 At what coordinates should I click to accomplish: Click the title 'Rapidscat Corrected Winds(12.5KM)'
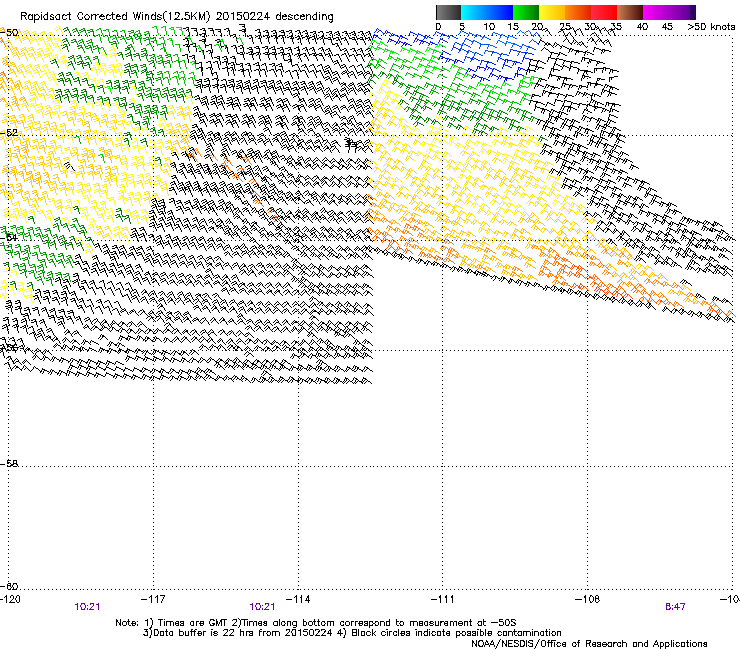coord(115,17)
